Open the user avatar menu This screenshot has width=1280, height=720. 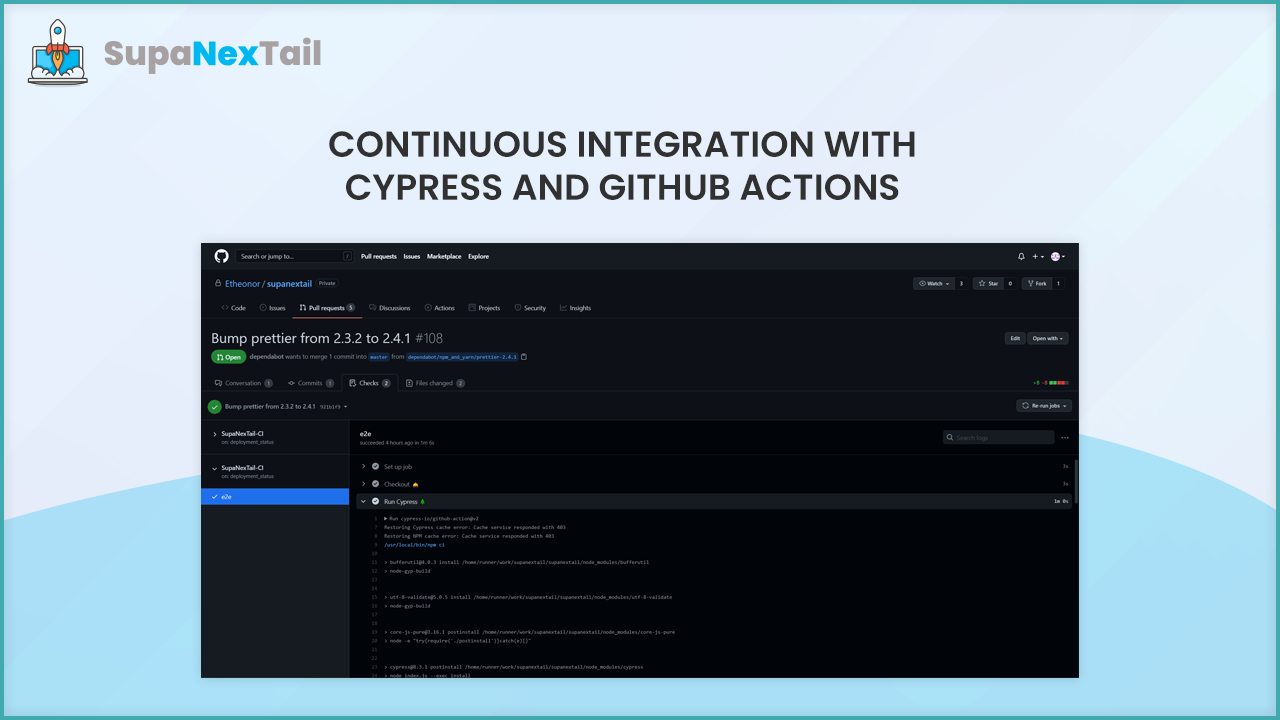1057,256
